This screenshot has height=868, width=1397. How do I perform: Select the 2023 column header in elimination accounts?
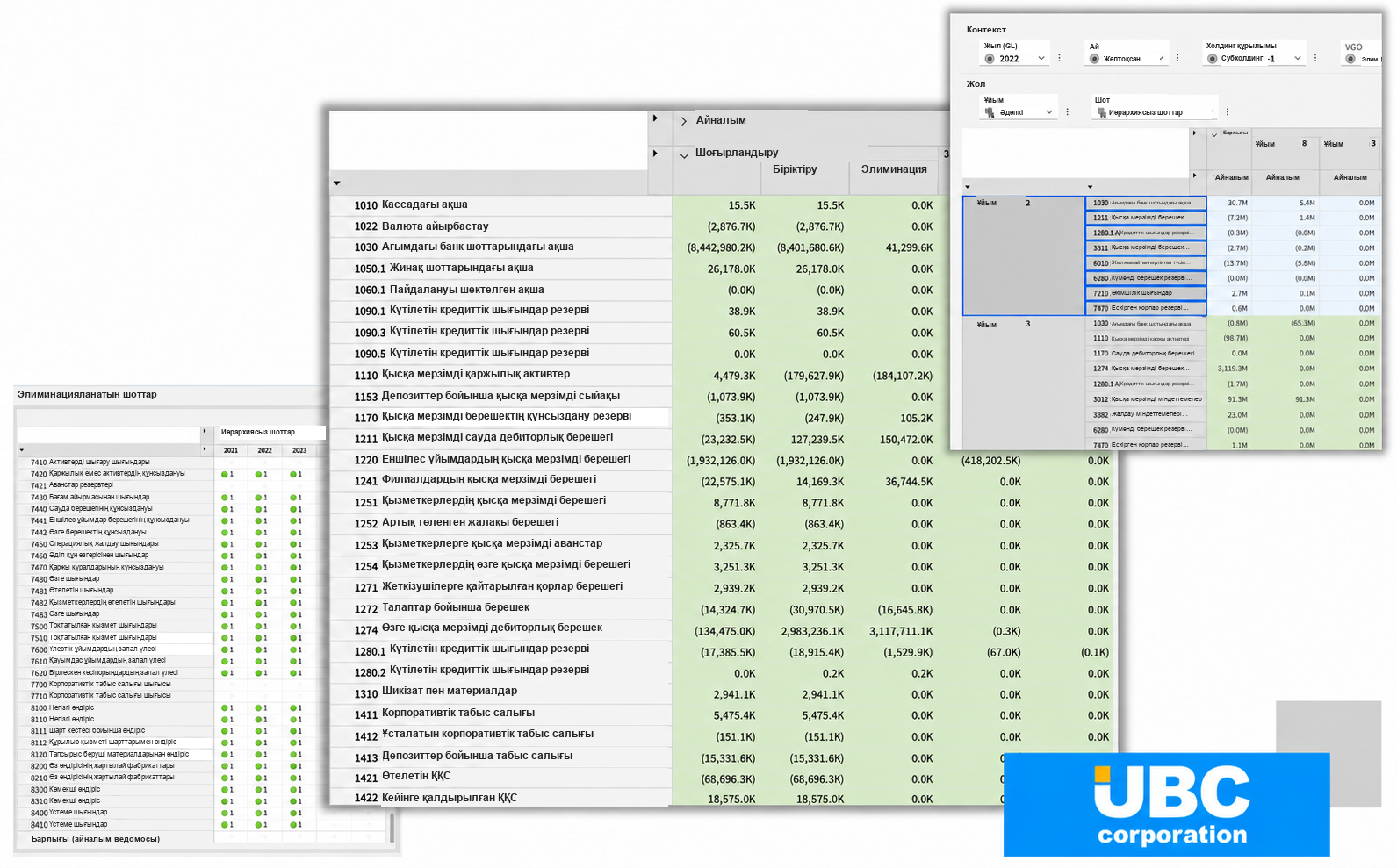299,450
